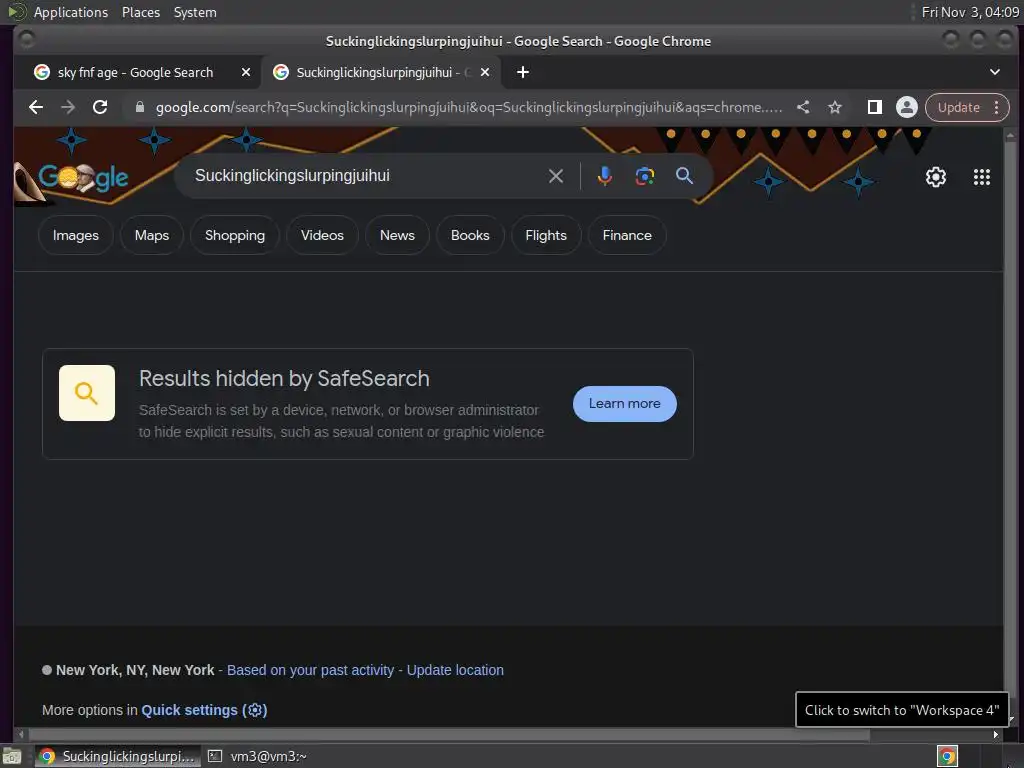
Task: Click the Update Chrome button
Action: click(958, 107)
